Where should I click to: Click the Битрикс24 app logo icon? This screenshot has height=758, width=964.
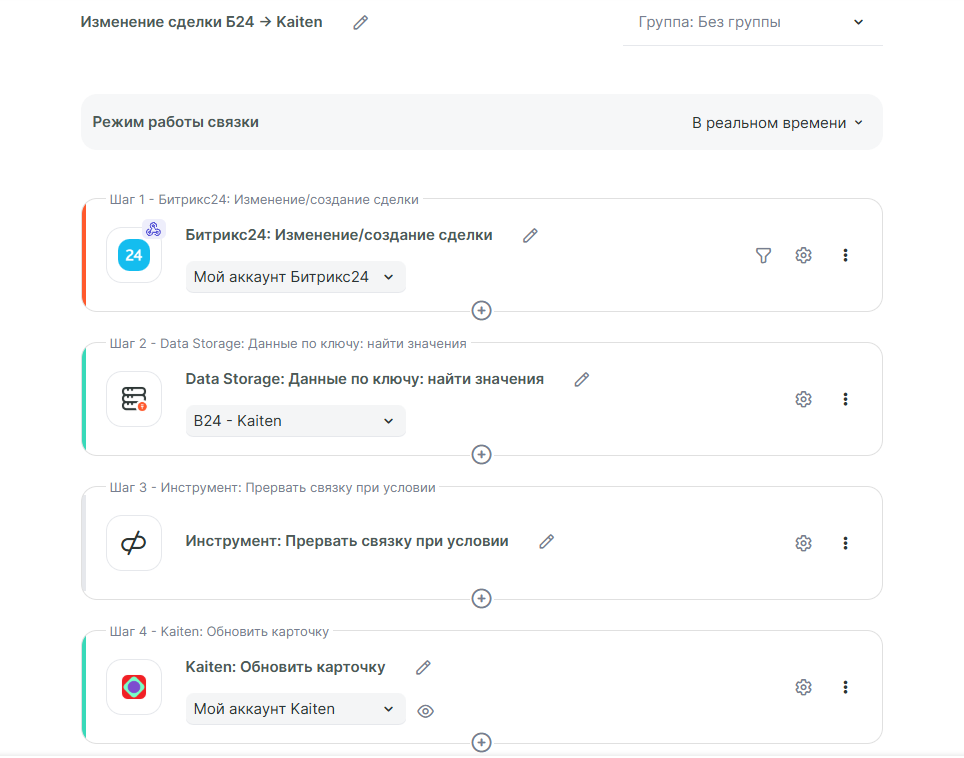point(133,255)
